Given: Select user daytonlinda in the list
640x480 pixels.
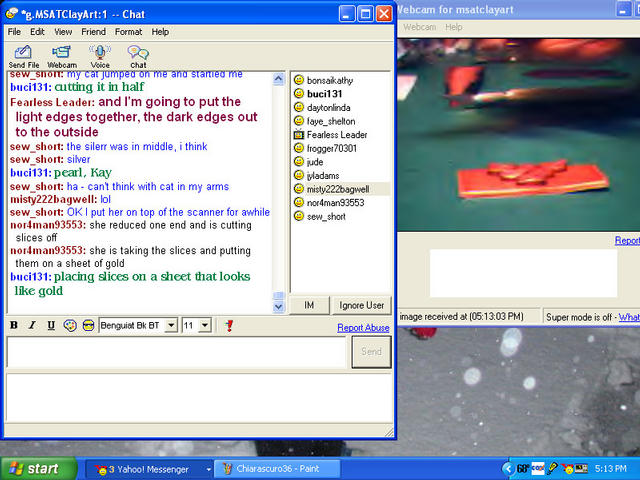Looking at the screenshot, I should click(x=329, y=107).
